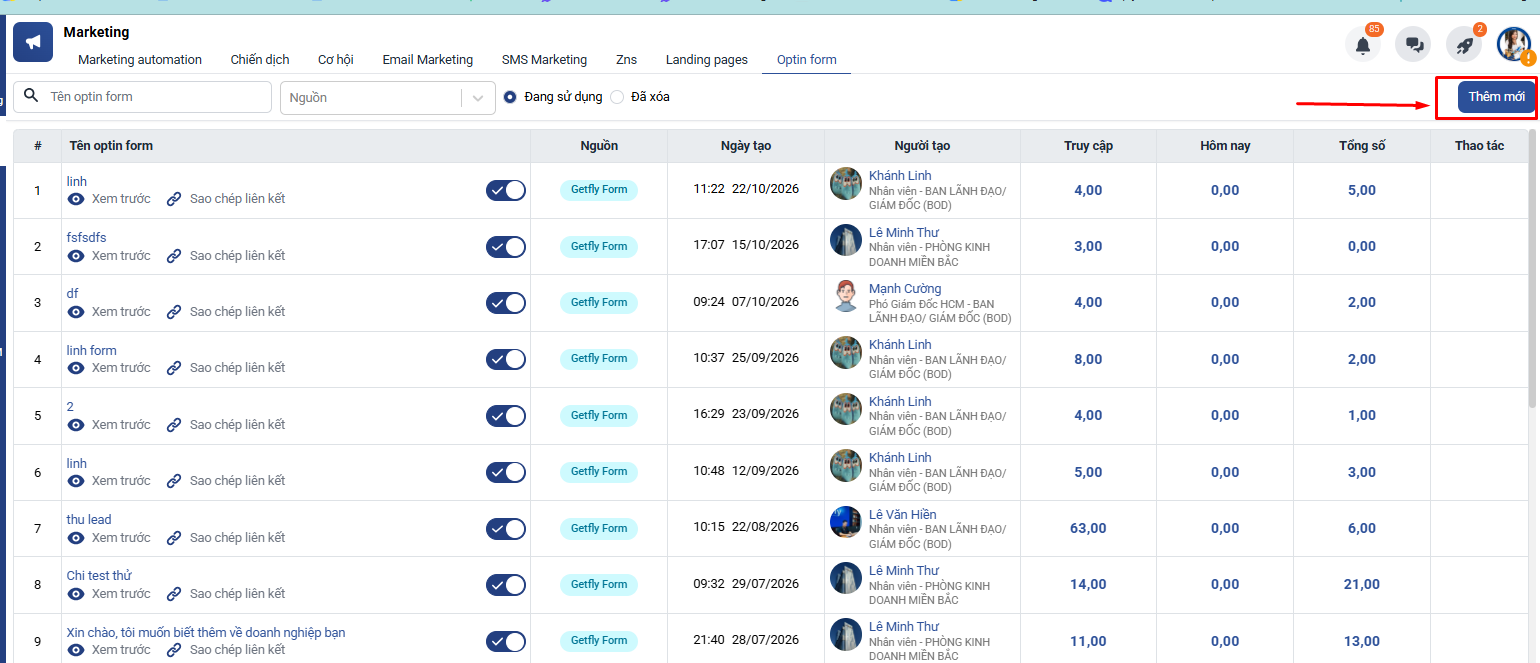Click Lê Văn Hiển's avatar
This screenshot has height=663, width=1540.
(846, 522)
